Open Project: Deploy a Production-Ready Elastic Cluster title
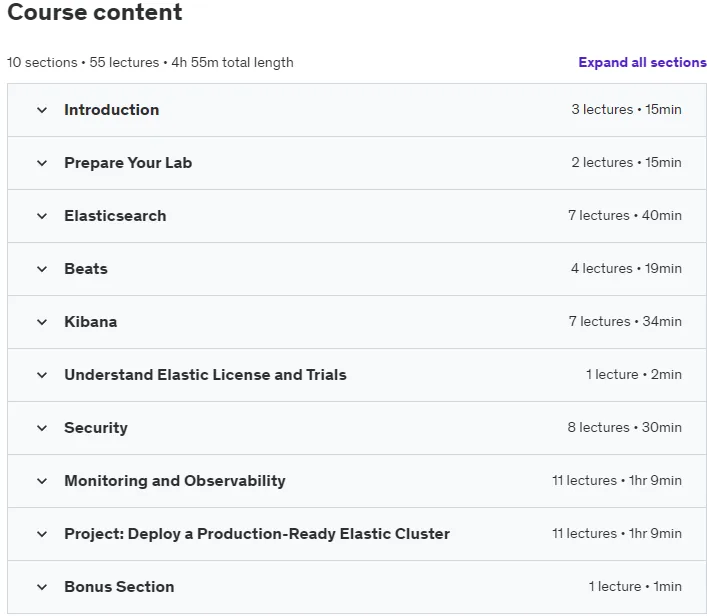The width and height of the screenshot is (707, 616). pos(257,534)
